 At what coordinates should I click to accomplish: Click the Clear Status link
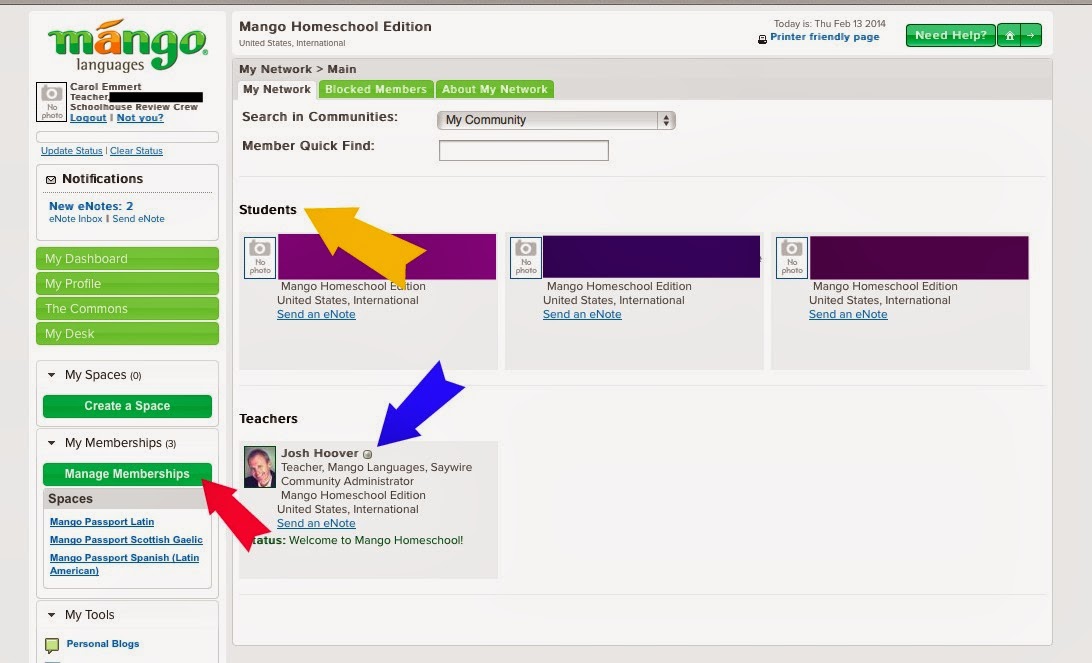tap(136, 150)
